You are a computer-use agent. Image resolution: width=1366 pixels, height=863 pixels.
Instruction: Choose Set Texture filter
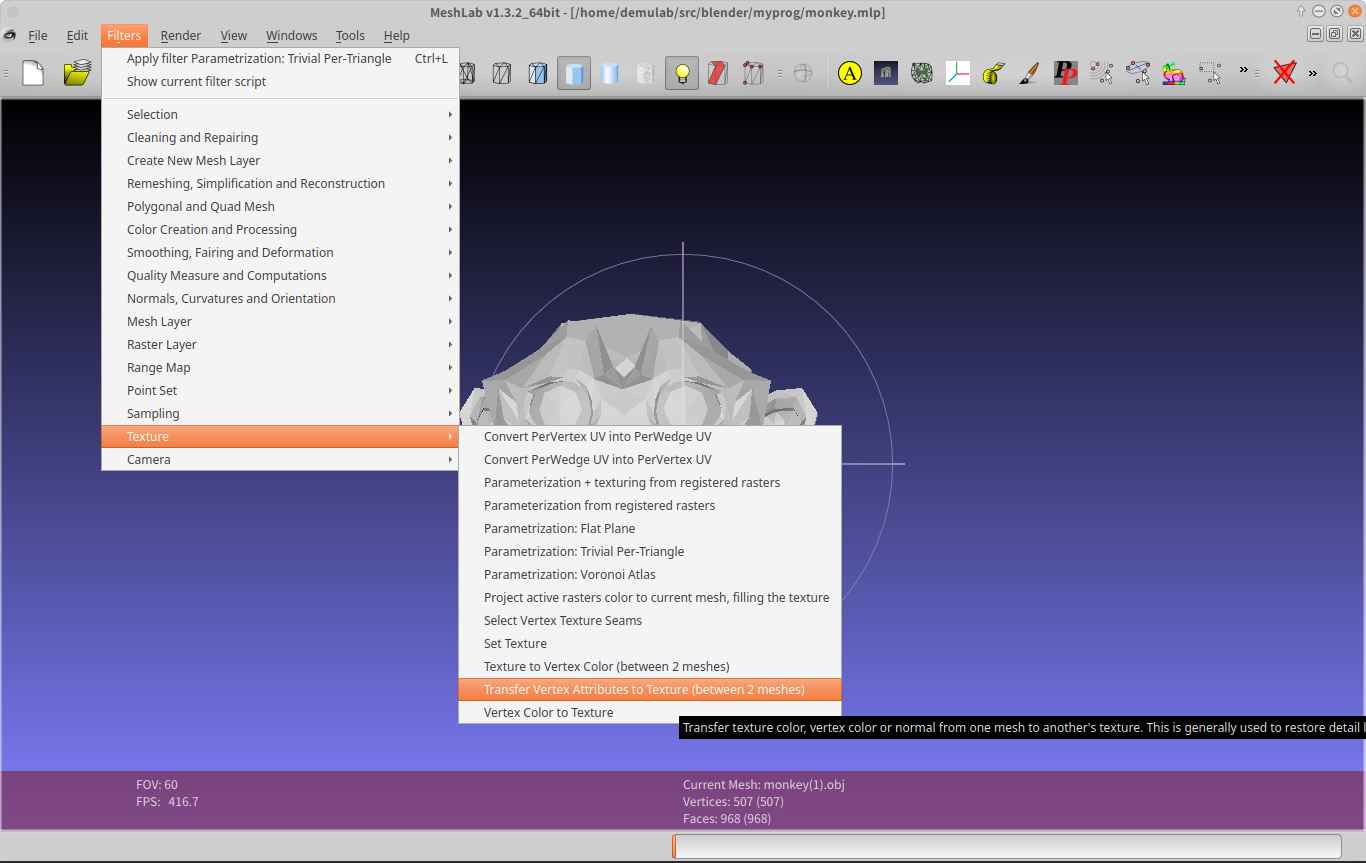click(650, 643)
